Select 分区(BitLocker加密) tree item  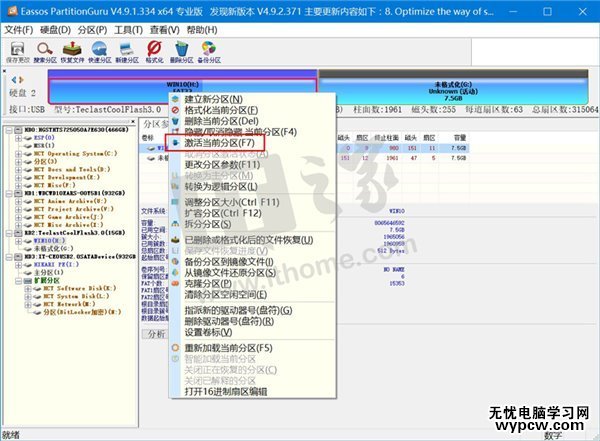(x=82, y=312)
